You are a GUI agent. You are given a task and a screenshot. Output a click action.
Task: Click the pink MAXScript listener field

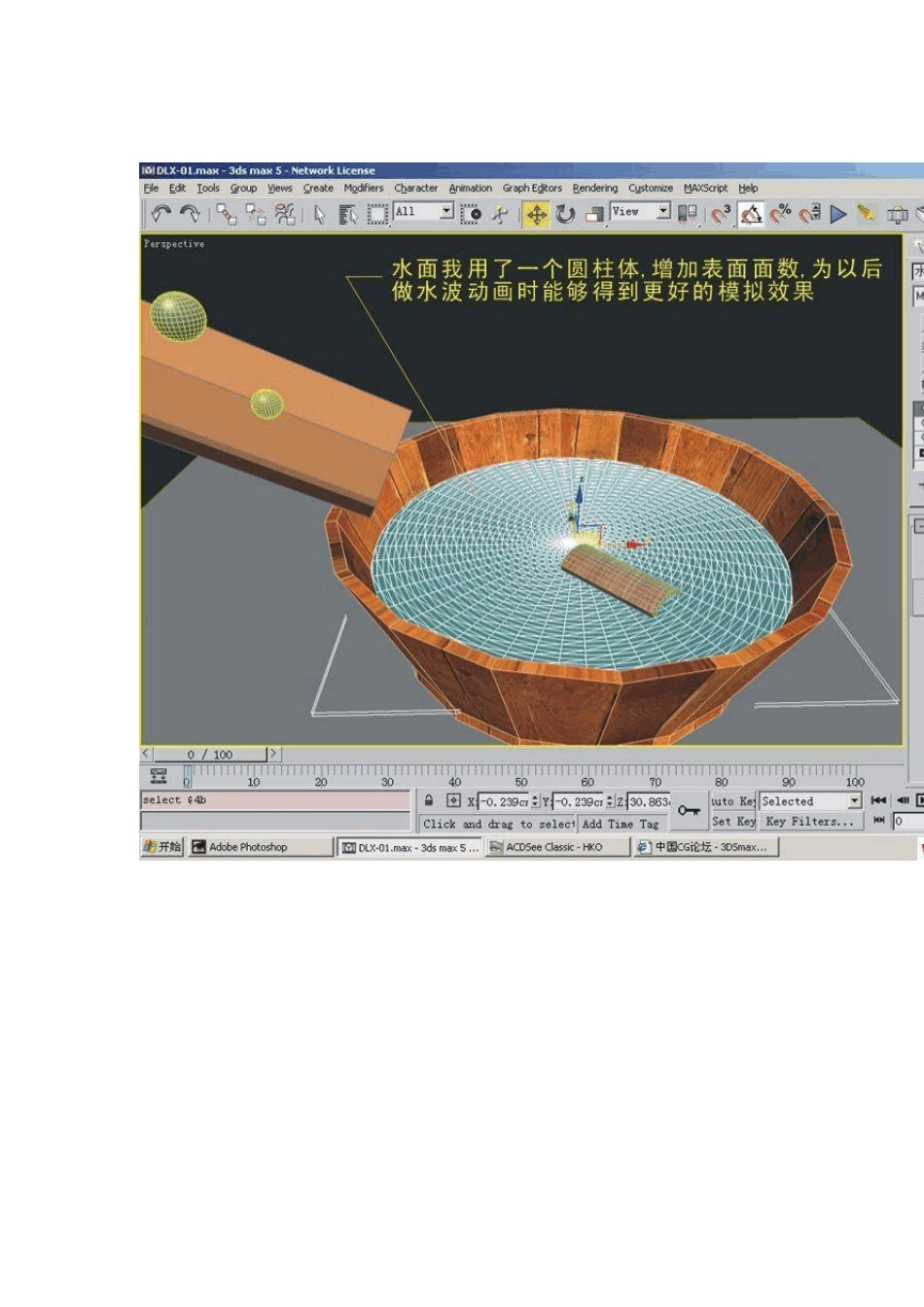click(x=275, y=800)
